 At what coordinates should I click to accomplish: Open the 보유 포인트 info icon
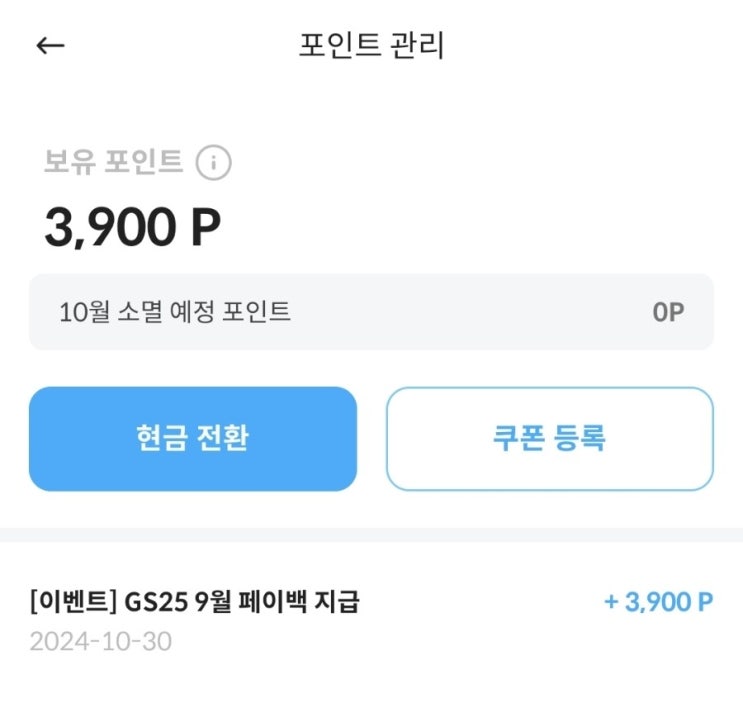point(213,162)
